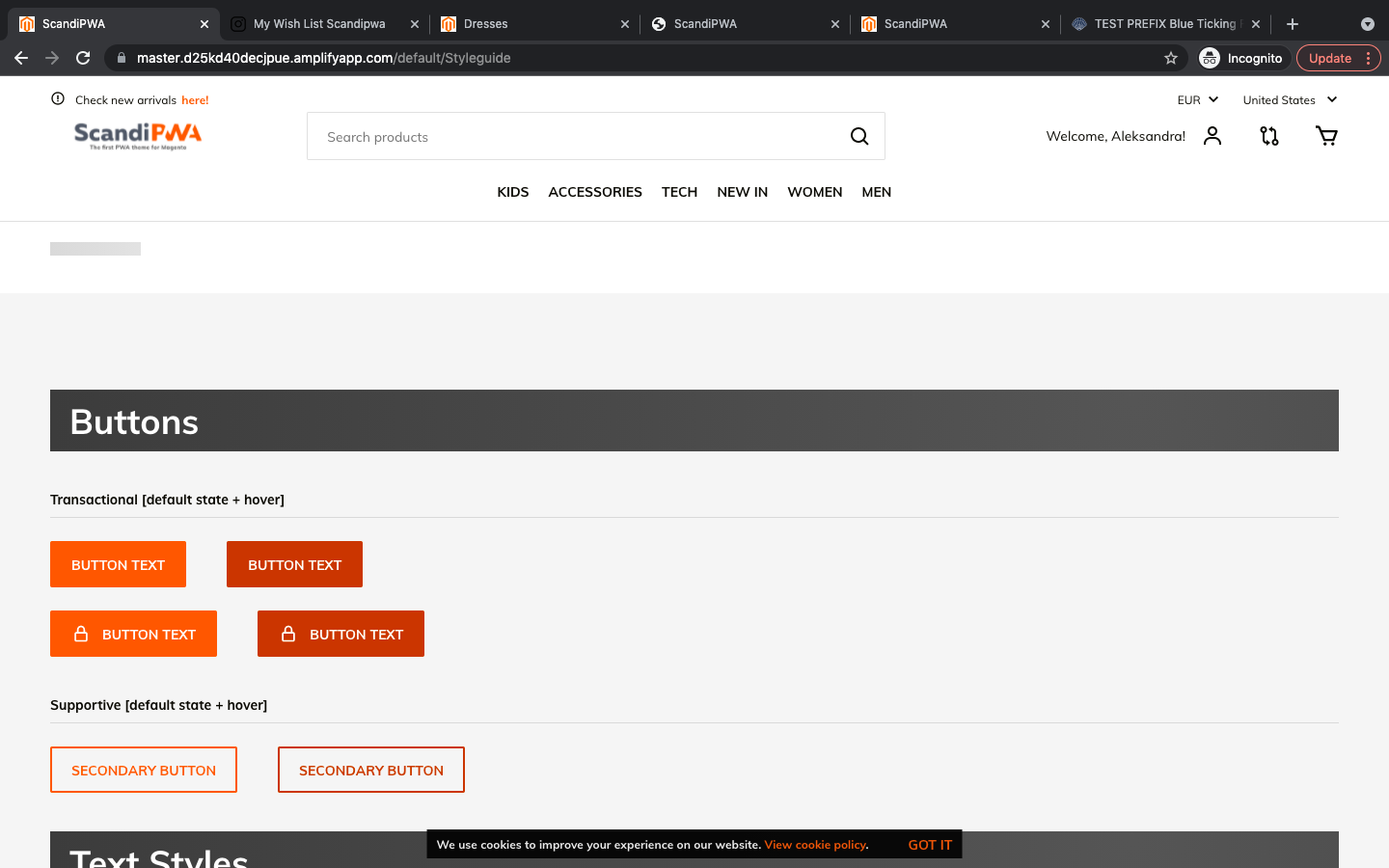Open the WOMEN navigation menu
Viewport: 1389px width, 868px height.
pos(814,192)
